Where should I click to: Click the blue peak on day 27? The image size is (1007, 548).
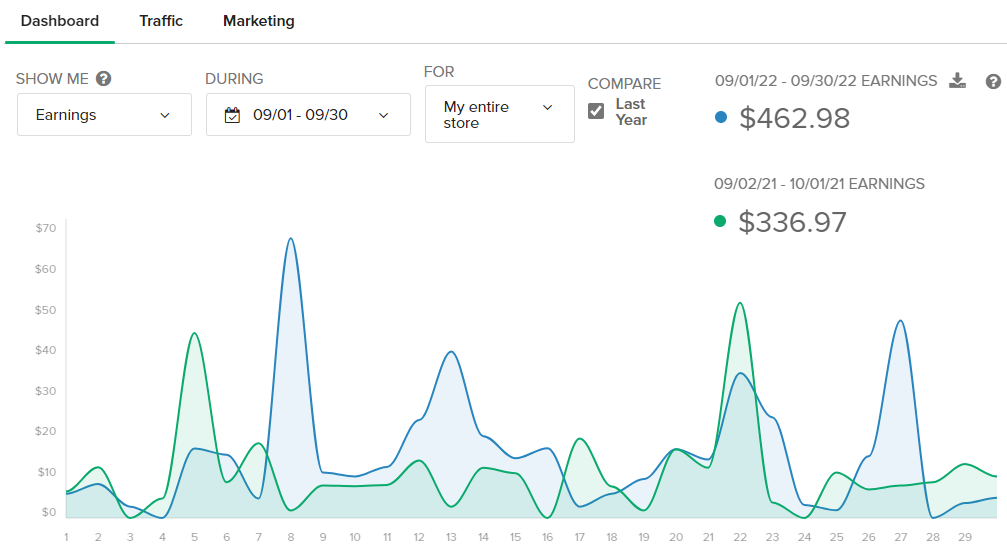point(901,321)
